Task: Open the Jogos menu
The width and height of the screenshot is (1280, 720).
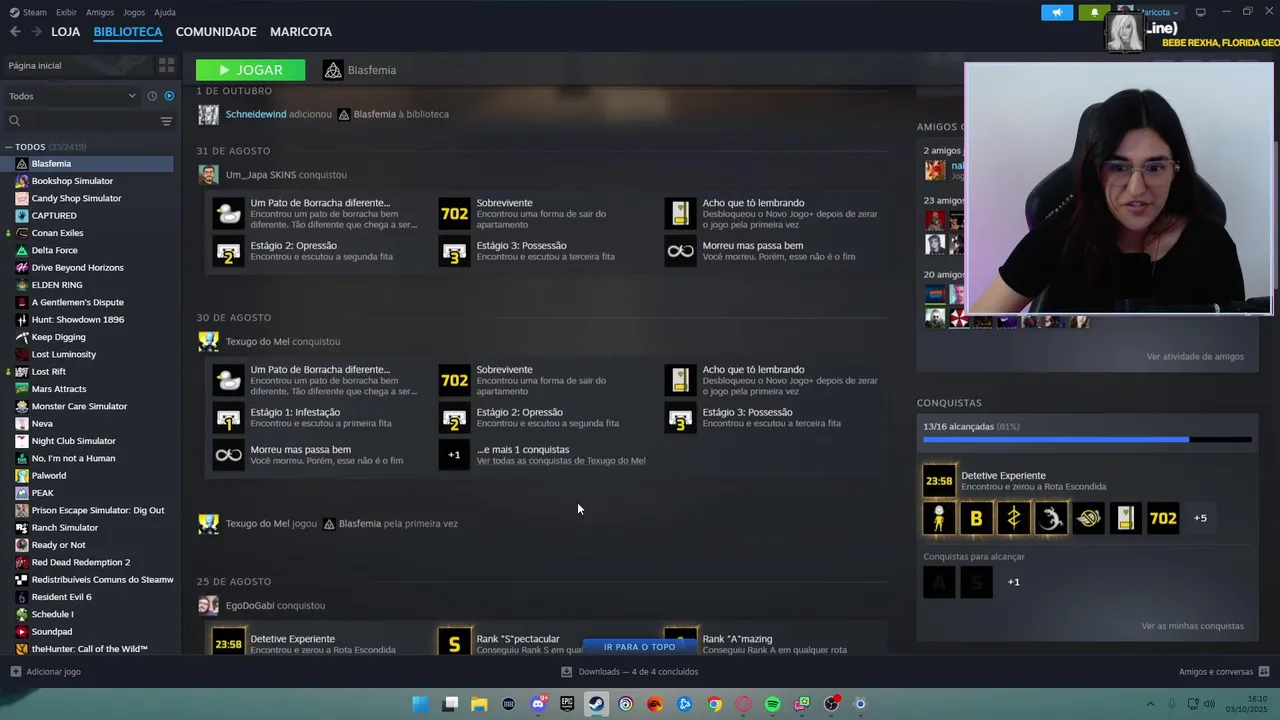Action: 133,12
